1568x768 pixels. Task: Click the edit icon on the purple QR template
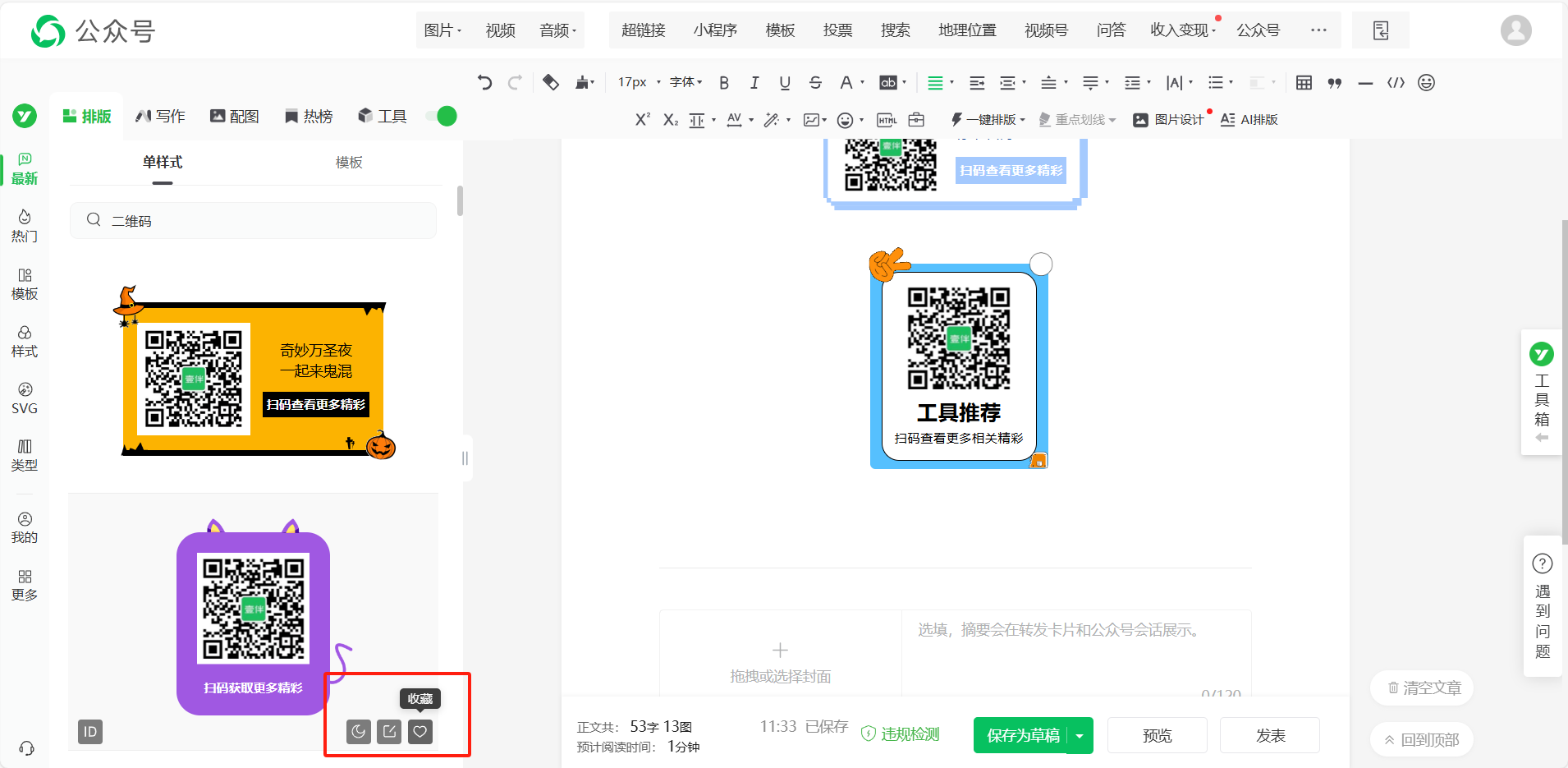point(389,732)
